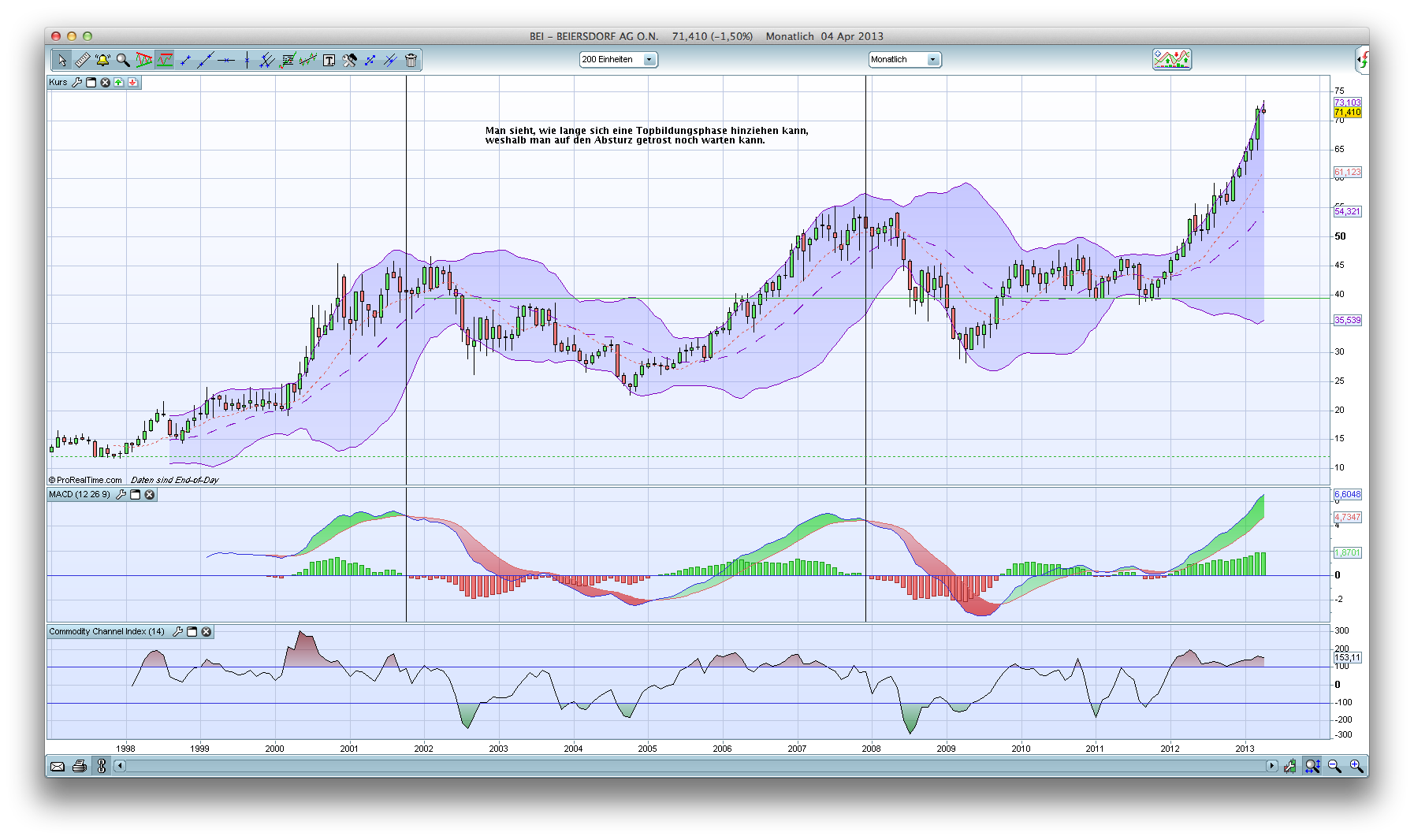The width and height of the screenshot is (1414, 840).
Task: Maximize the Commodity Channel Index panel
Action: point(192,631)
